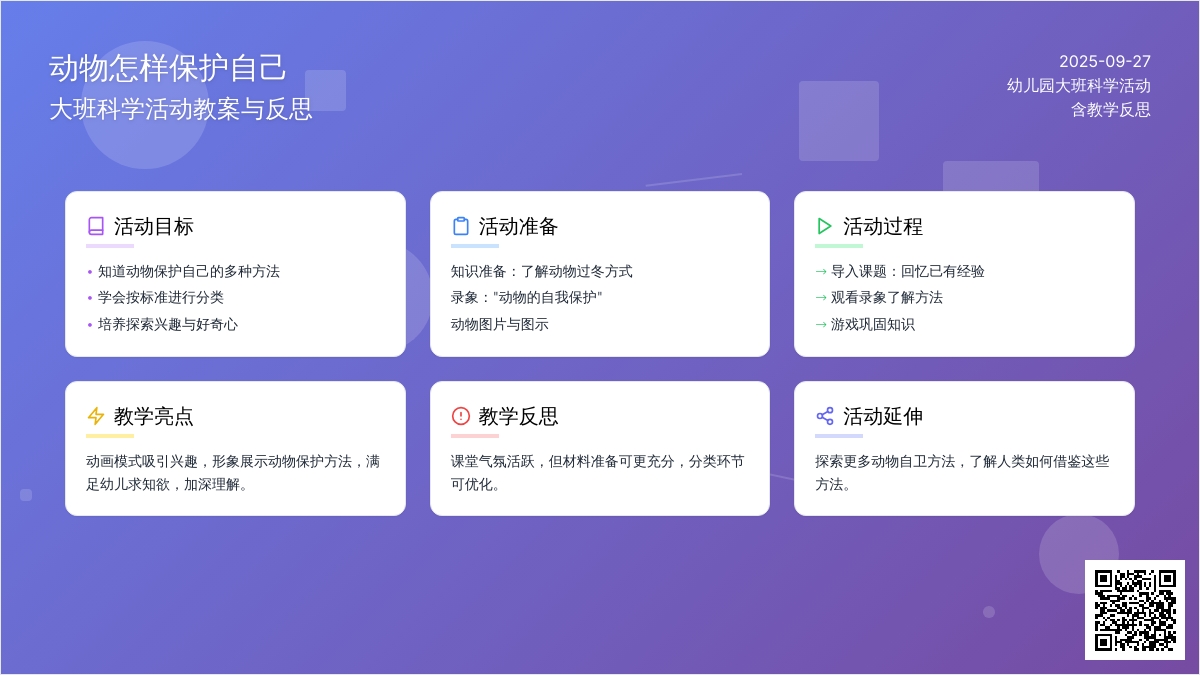
Task: Select the 活动准备 card heading
Action: (x=518, y=226)
